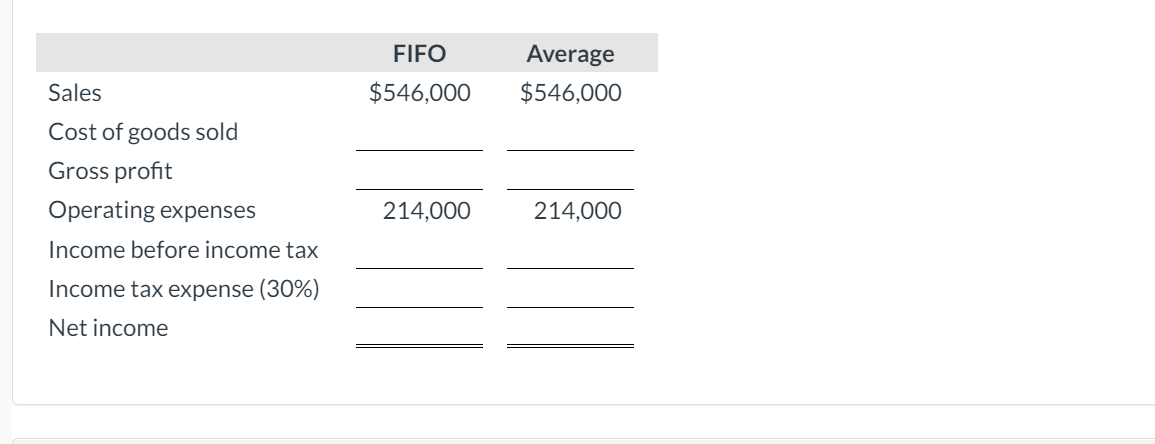Click the Average Net income blank

coord(570,328)
